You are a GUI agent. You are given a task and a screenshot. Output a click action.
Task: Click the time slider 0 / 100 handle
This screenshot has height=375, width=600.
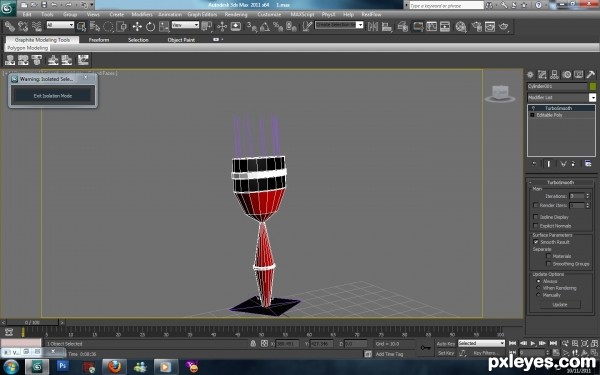point(32,323)
